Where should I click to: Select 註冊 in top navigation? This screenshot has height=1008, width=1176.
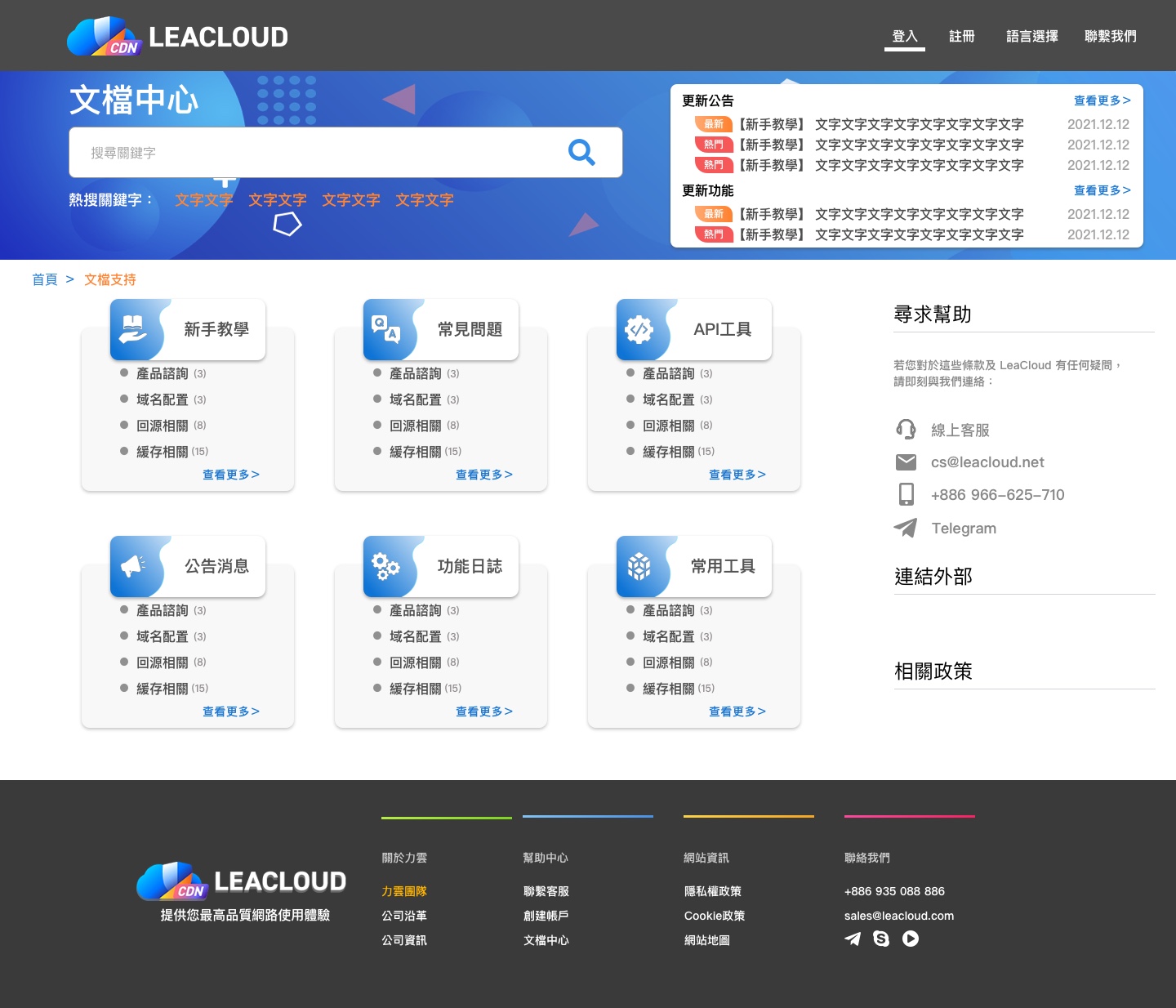[x=962, y=36]
